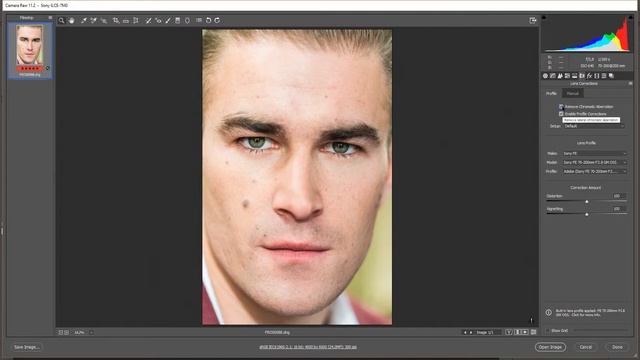Adjust the Distortion slider handle
This screenshot has width=640, height=360.
[x=587, y=202]
